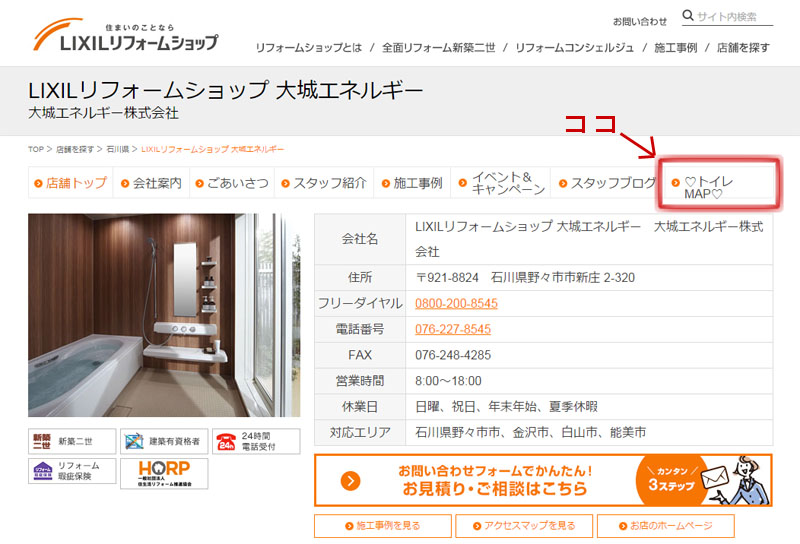The width and height of the screenshot is (800, 544).
Task: Select the 会社案内 tab
Action: coord(151,183)
